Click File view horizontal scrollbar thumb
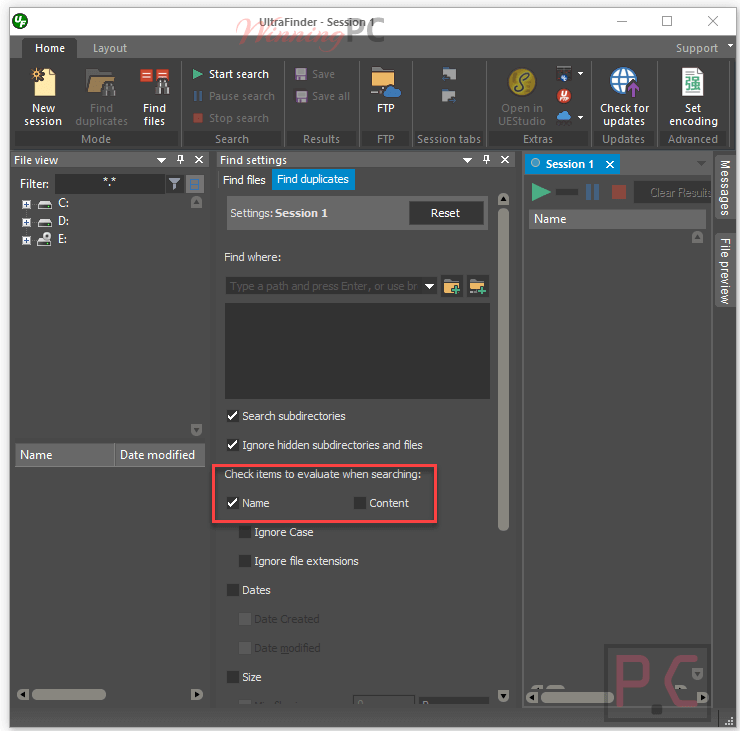Screen dimensions: 740x731 [x=69, y=694]
